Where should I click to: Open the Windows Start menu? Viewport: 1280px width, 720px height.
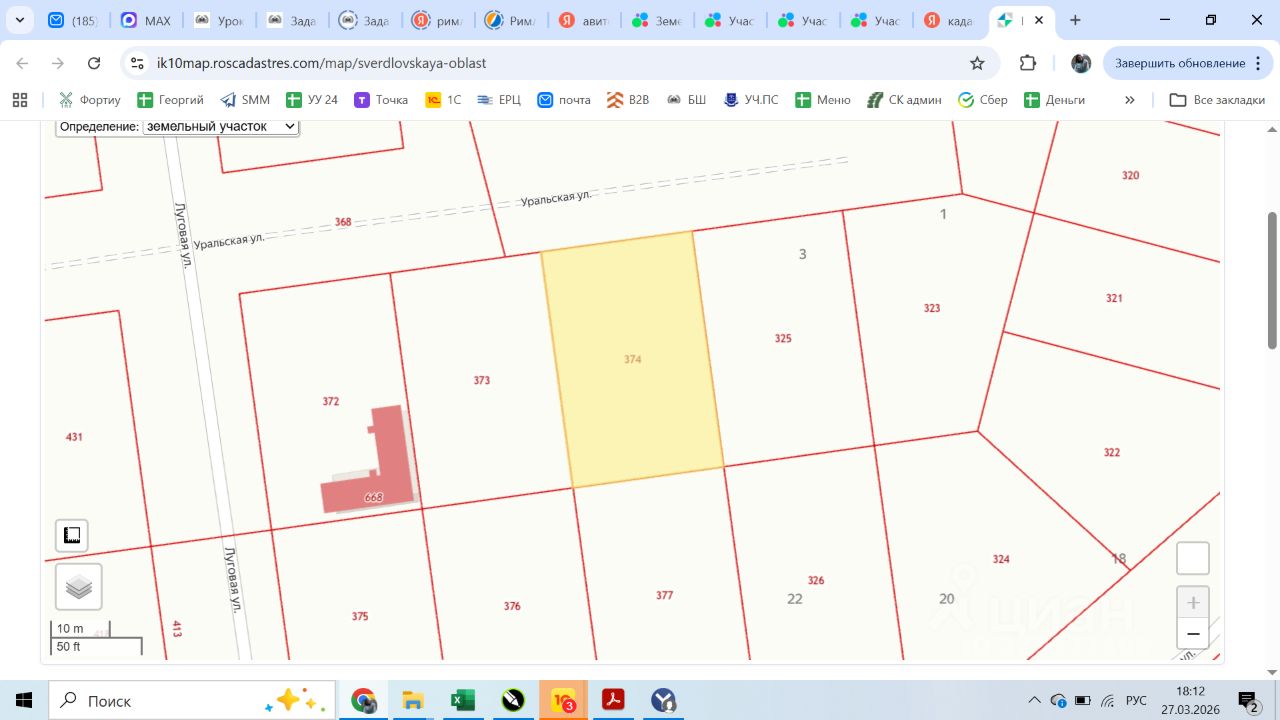coord(24,700)
